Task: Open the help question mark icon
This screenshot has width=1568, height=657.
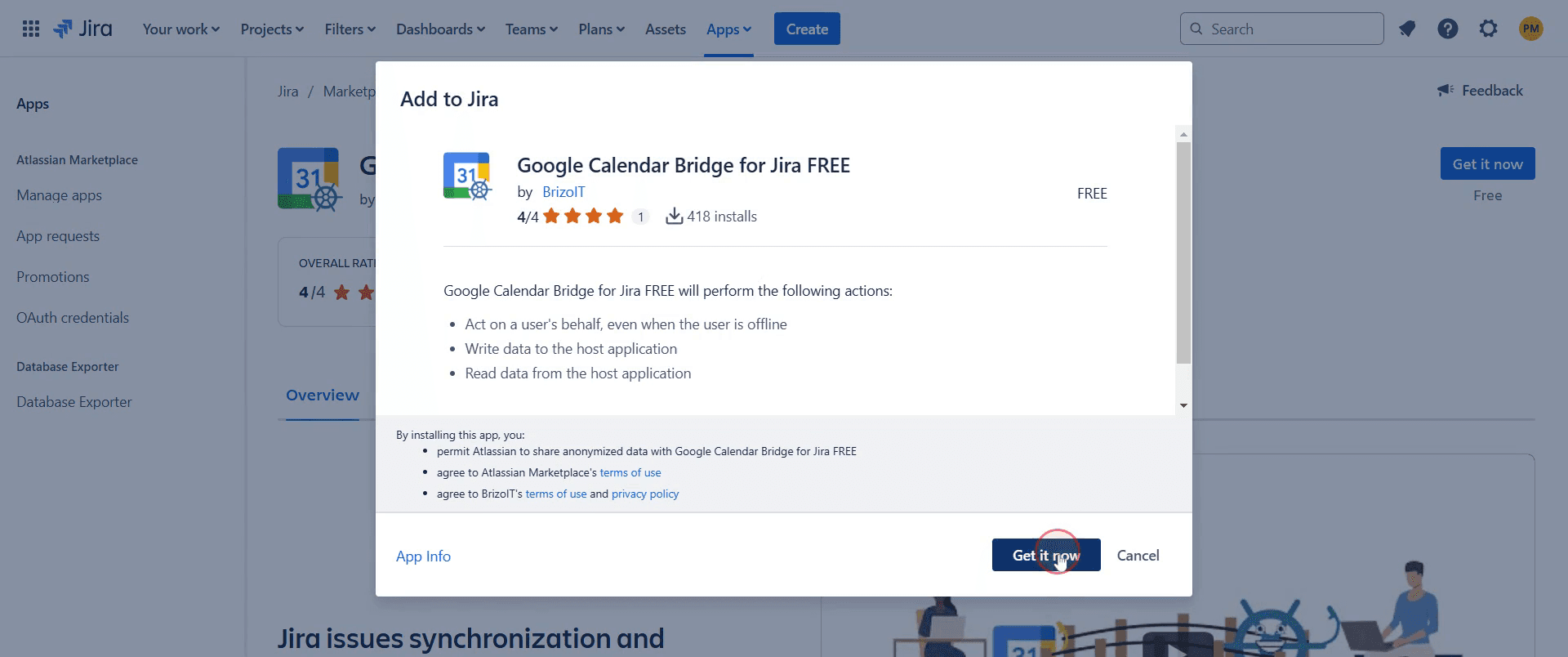Action: pos(1448,29)
